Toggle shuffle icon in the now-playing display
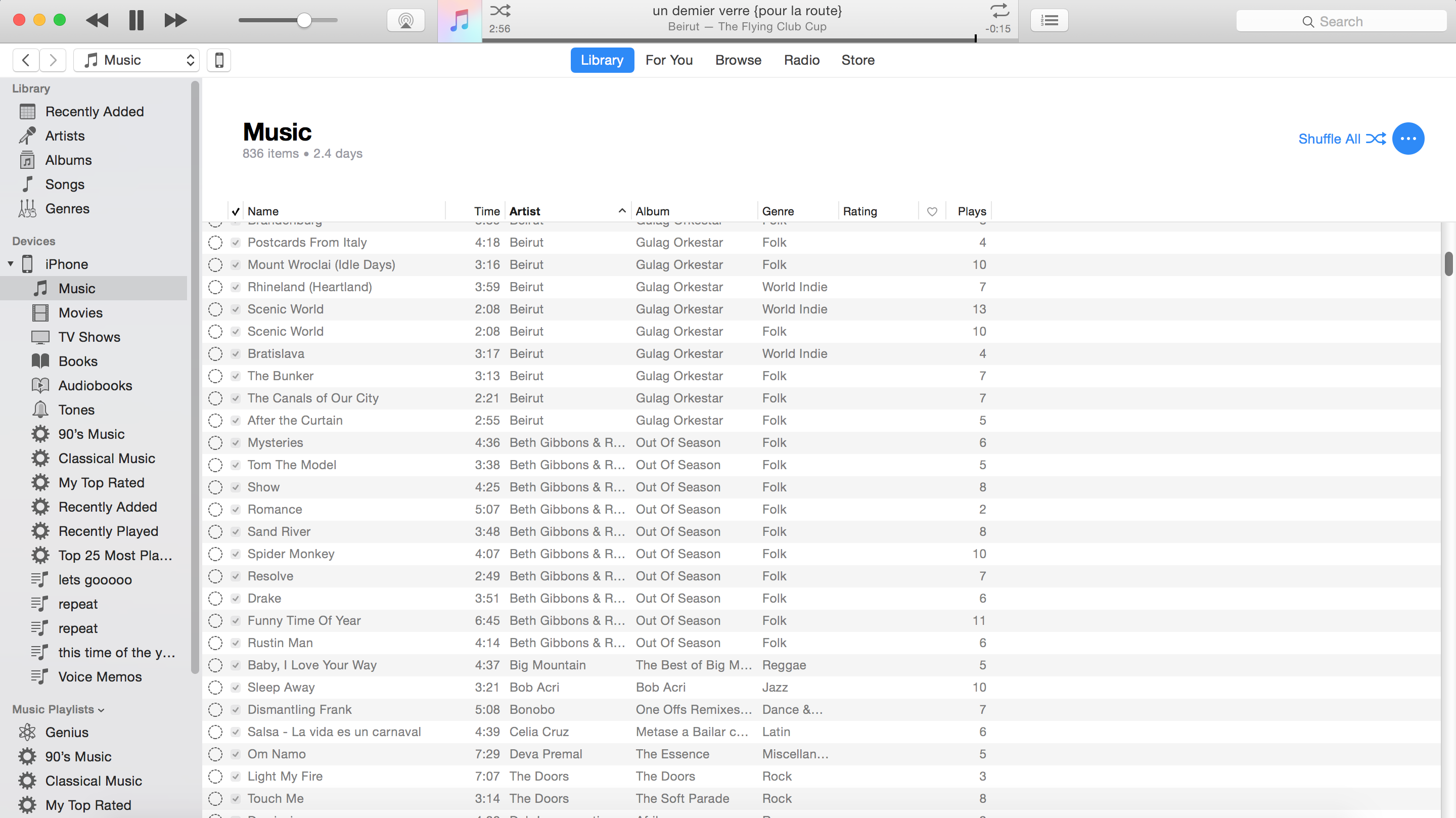 tap(499, 11)
